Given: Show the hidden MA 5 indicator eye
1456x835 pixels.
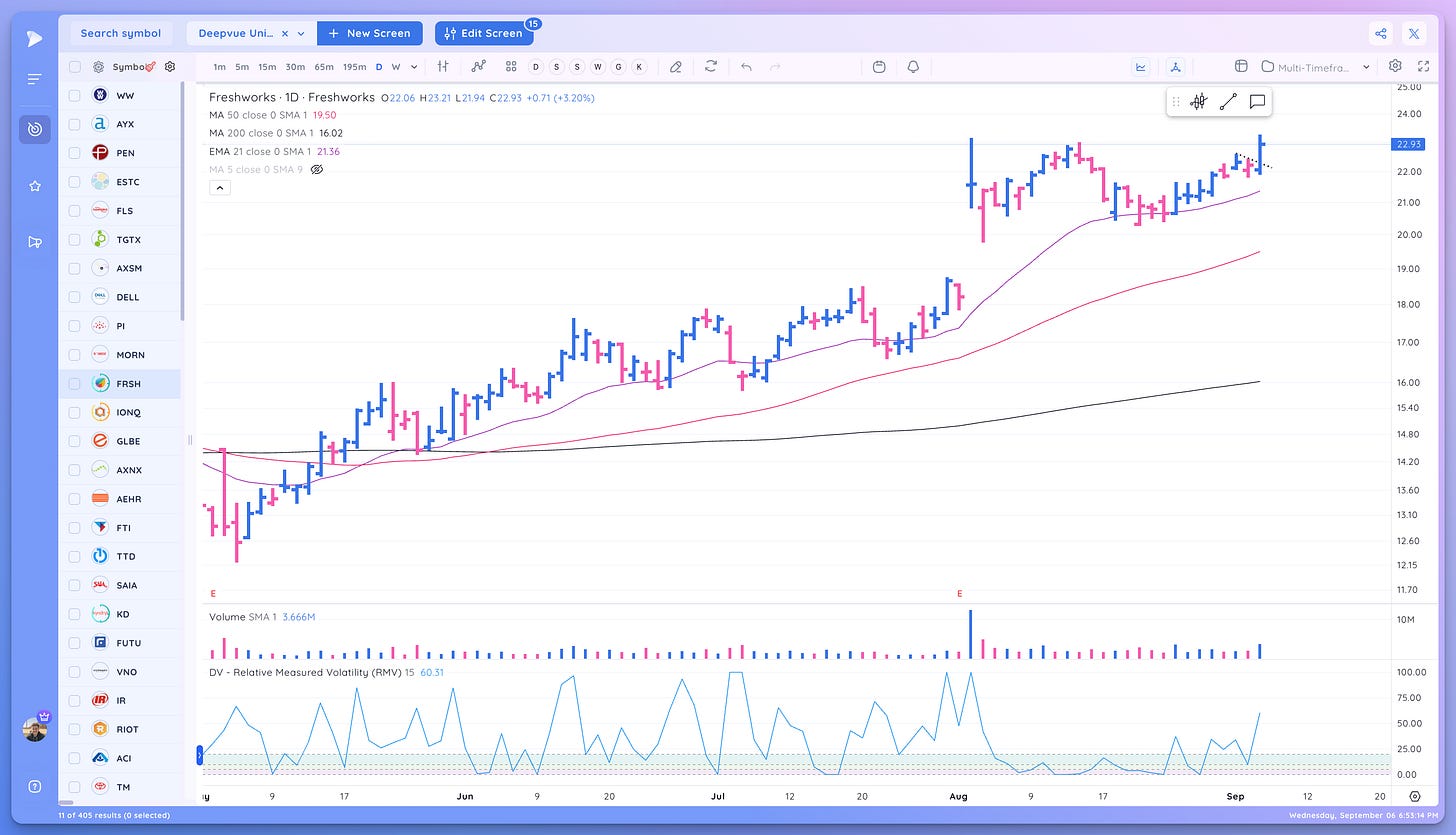Looking at the screenshot, I should pyautogui.click(x=317, y=170).
